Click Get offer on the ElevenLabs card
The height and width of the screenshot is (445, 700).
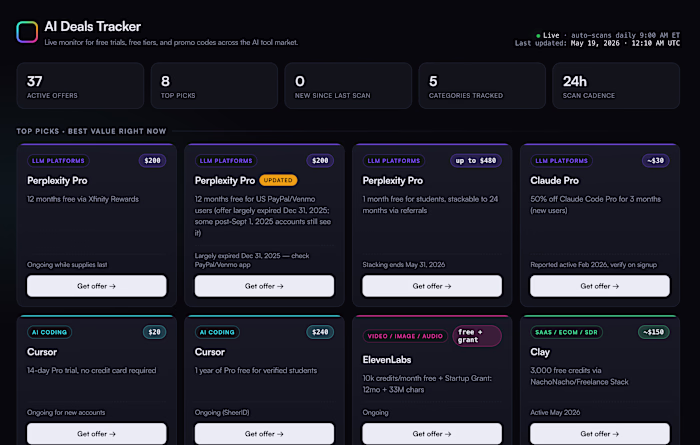[432, 433]
